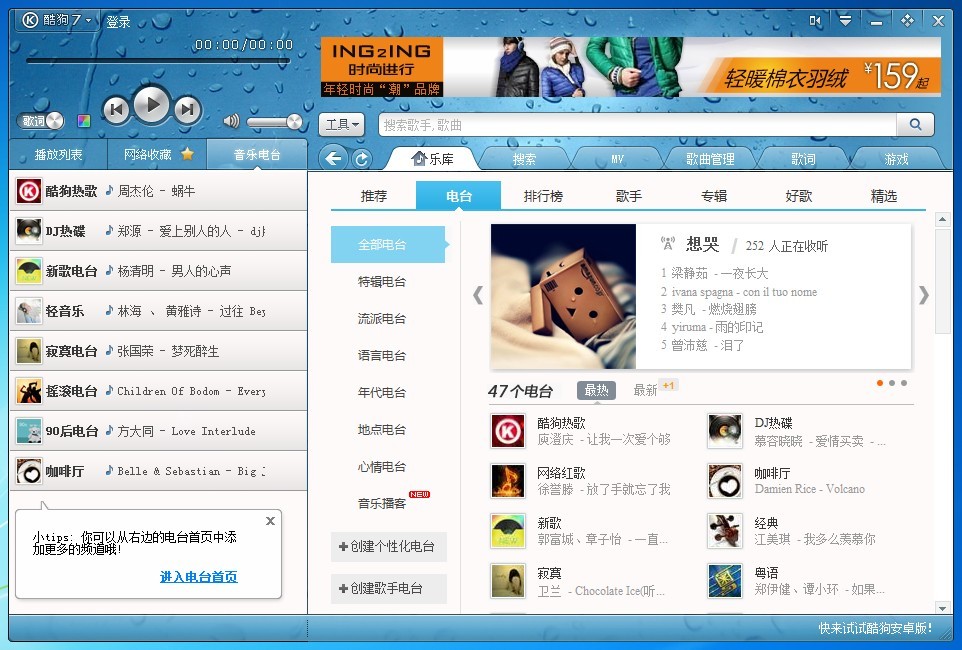Close the tips bubble with X
This screenshot has width=962, height=650.
click(270, 521)
